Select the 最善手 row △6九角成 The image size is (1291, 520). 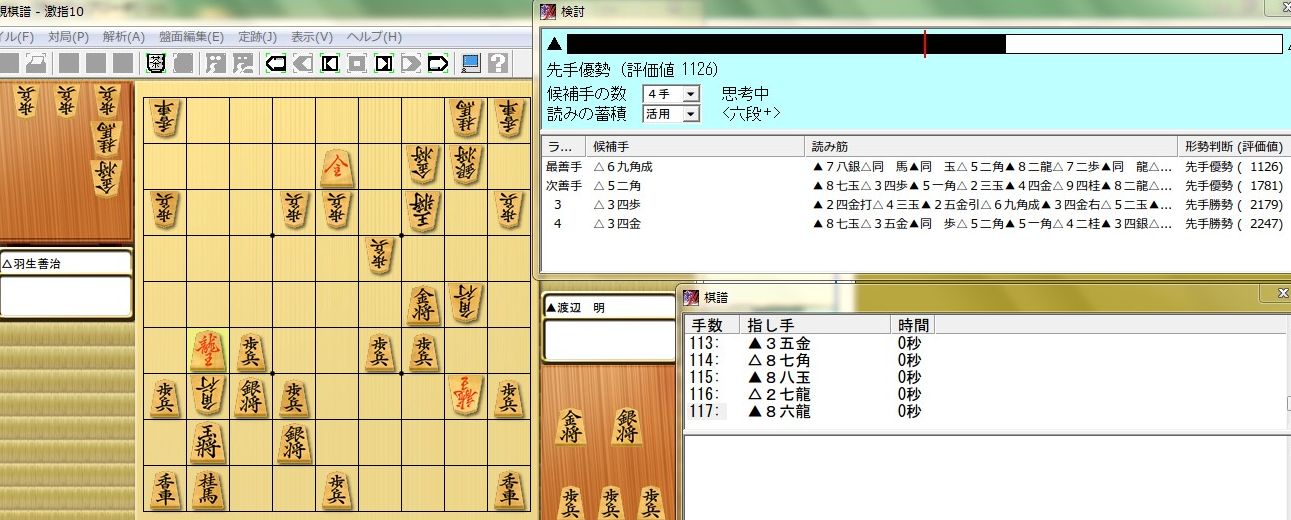[x=914, y=167]
